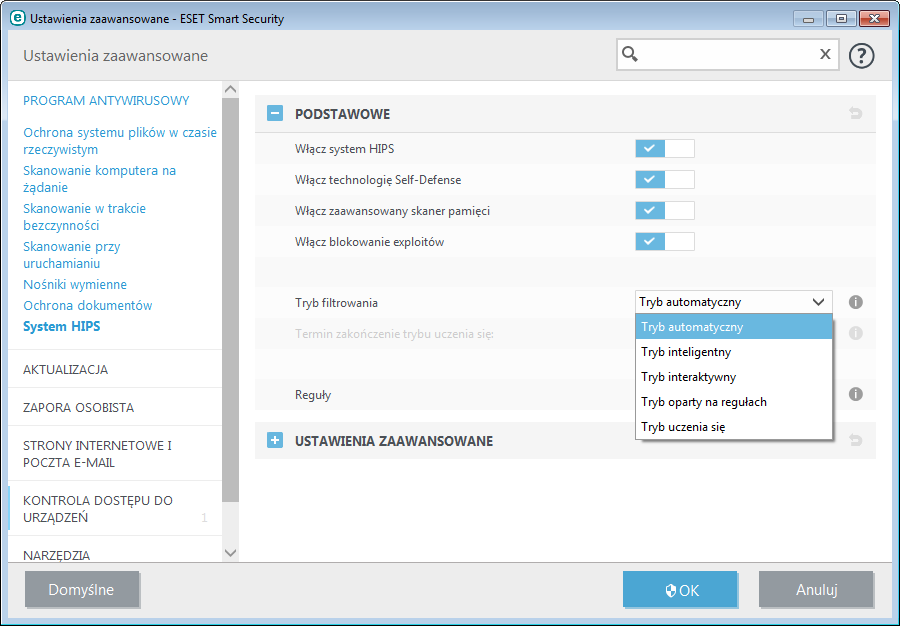Screen dimensions: 900x626
Task: Open Ochrona systemu plików w czasie rzeczywistym
Action: click(119, 141)
